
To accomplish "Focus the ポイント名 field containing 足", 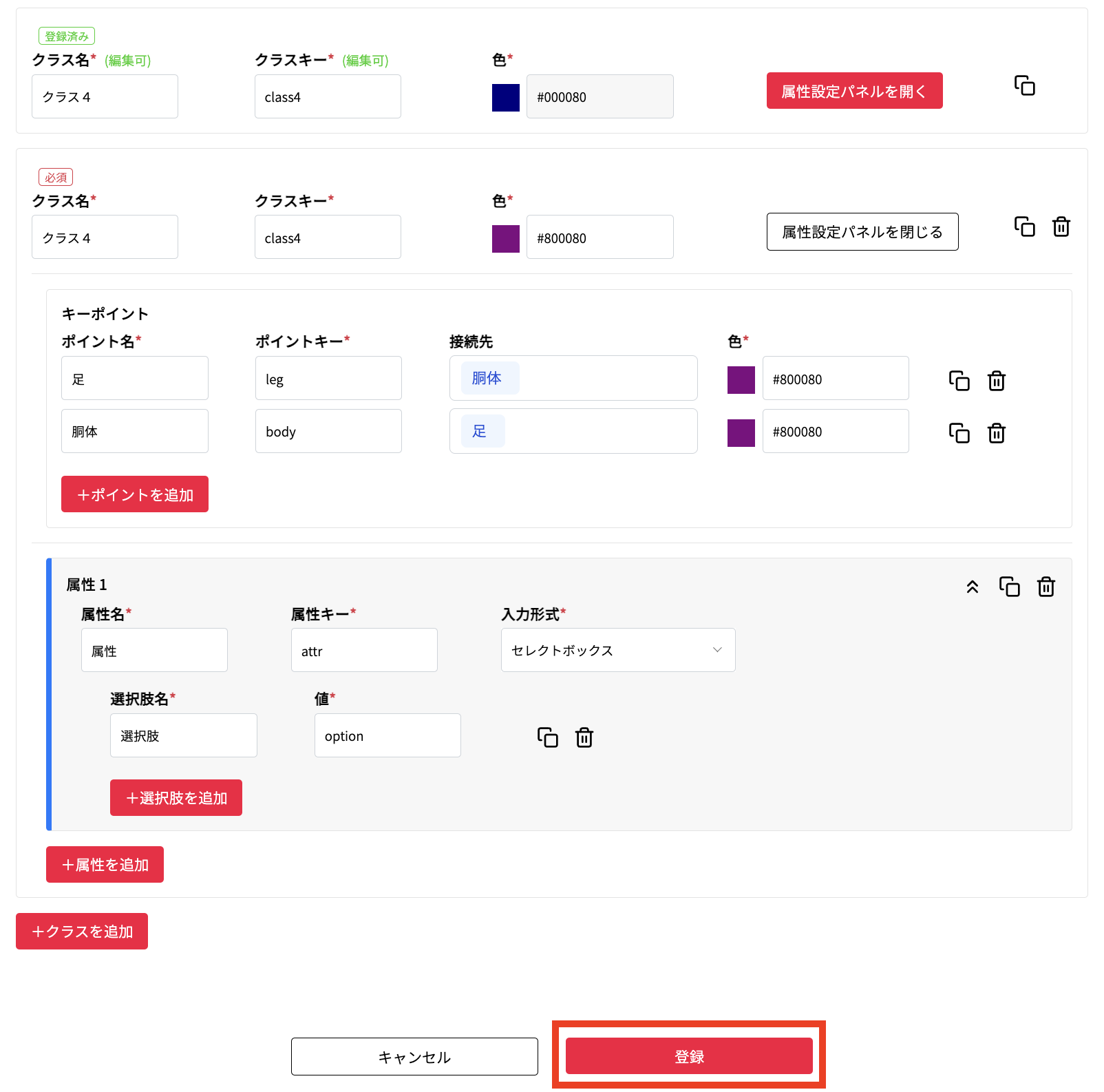I will [x=135, y=378].
